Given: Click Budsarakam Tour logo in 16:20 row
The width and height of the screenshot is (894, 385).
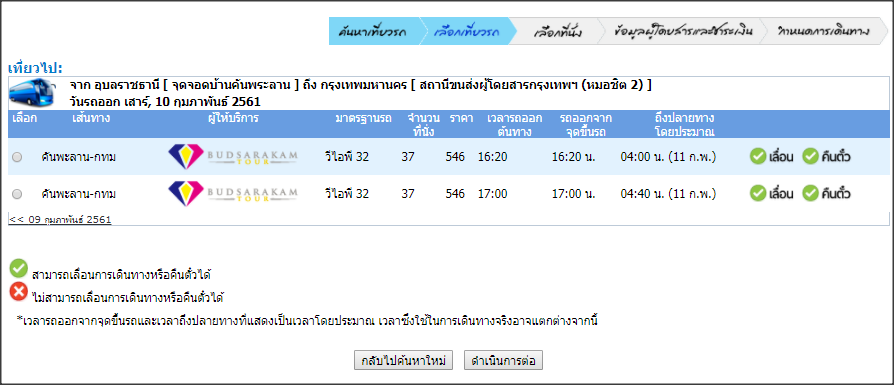Looking at the screenshot, I should [x=233, y=156].
